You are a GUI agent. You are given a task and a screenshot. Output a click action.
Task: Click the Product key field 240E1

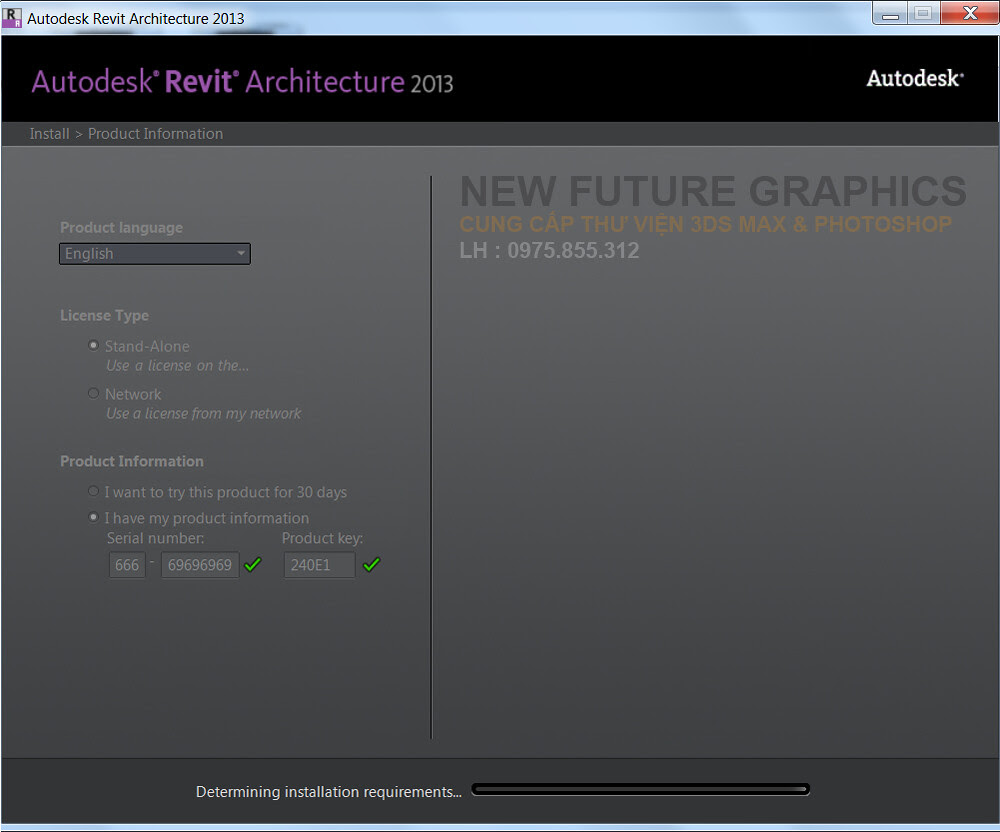pos(319,565)
